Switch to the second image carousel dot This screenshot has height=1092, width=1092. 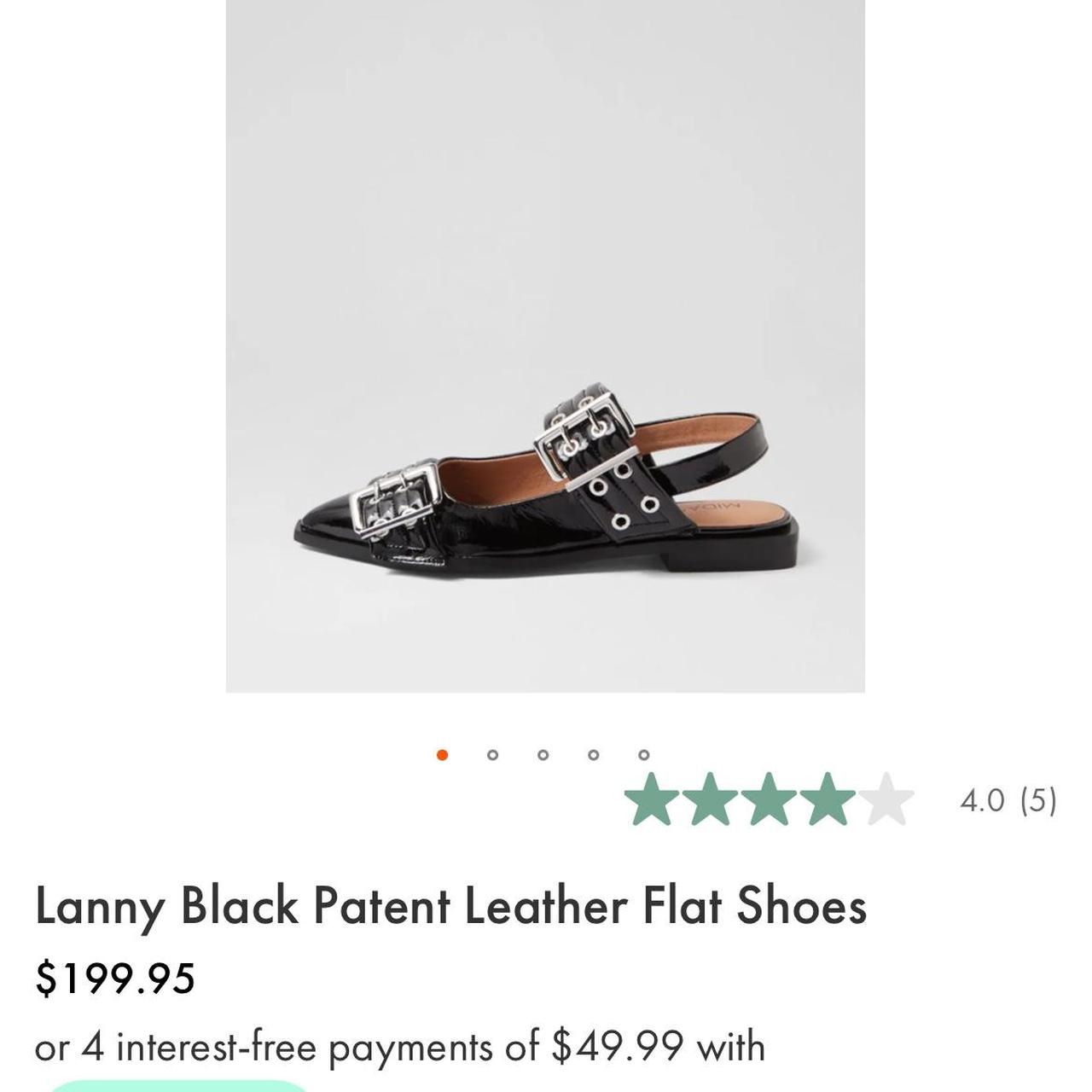point(492,755)
